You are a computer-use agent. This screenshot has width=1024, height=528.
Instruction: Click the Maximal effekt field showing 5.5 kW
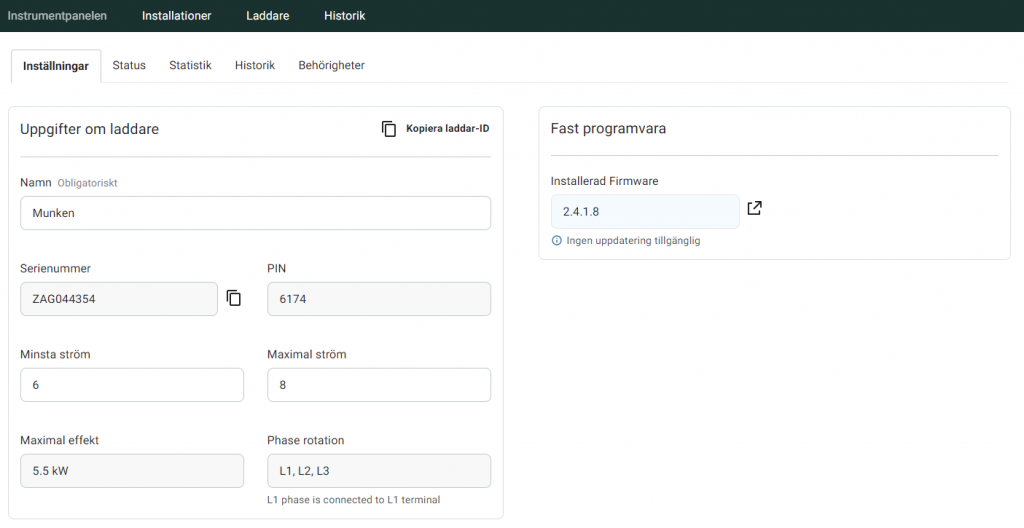pyautogui.click(x=132, y=471)
